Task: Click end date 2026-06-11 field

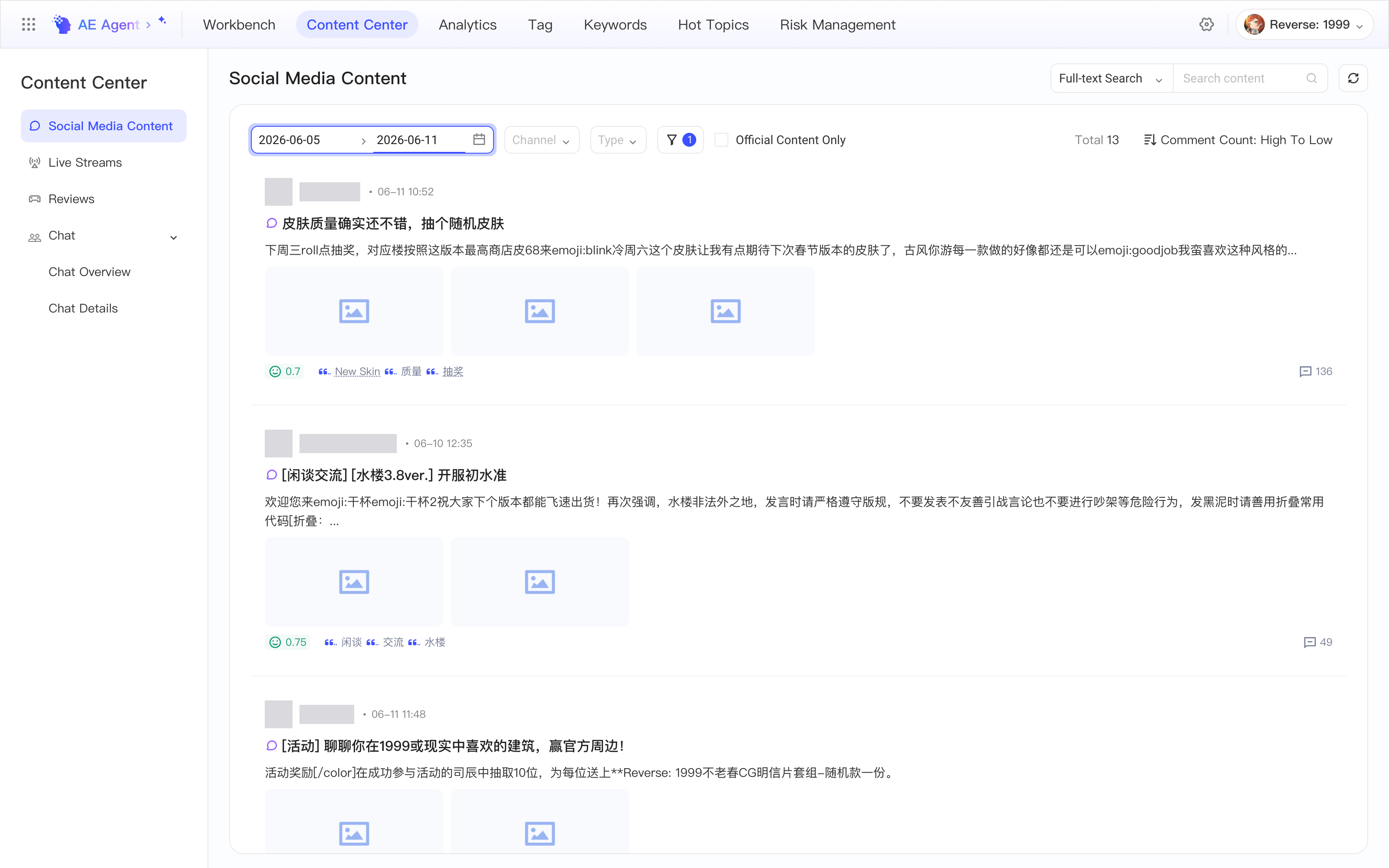Action: click(x=420, y=139)
